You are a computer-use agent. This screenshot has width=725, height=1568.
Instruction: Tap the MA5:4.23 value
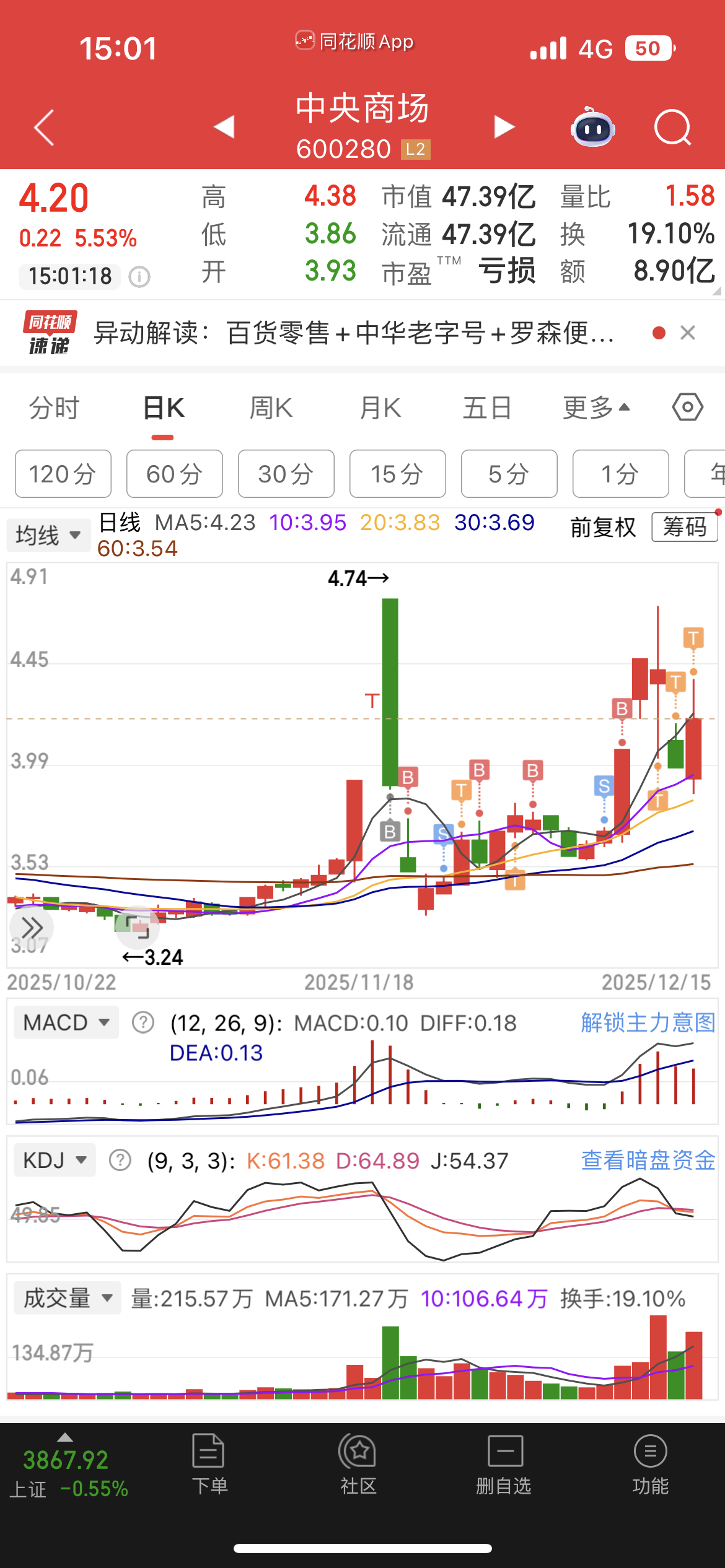[x=205, y=523]
